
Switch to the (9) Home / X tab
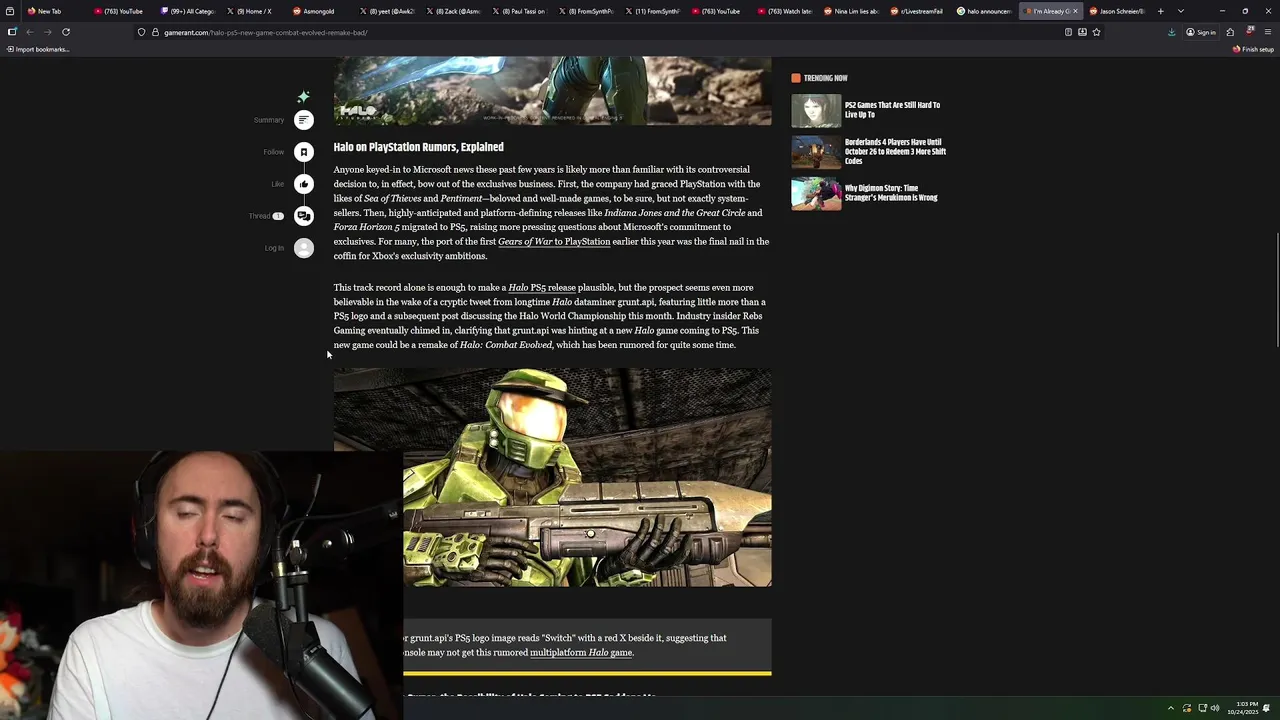coord(254,11)
